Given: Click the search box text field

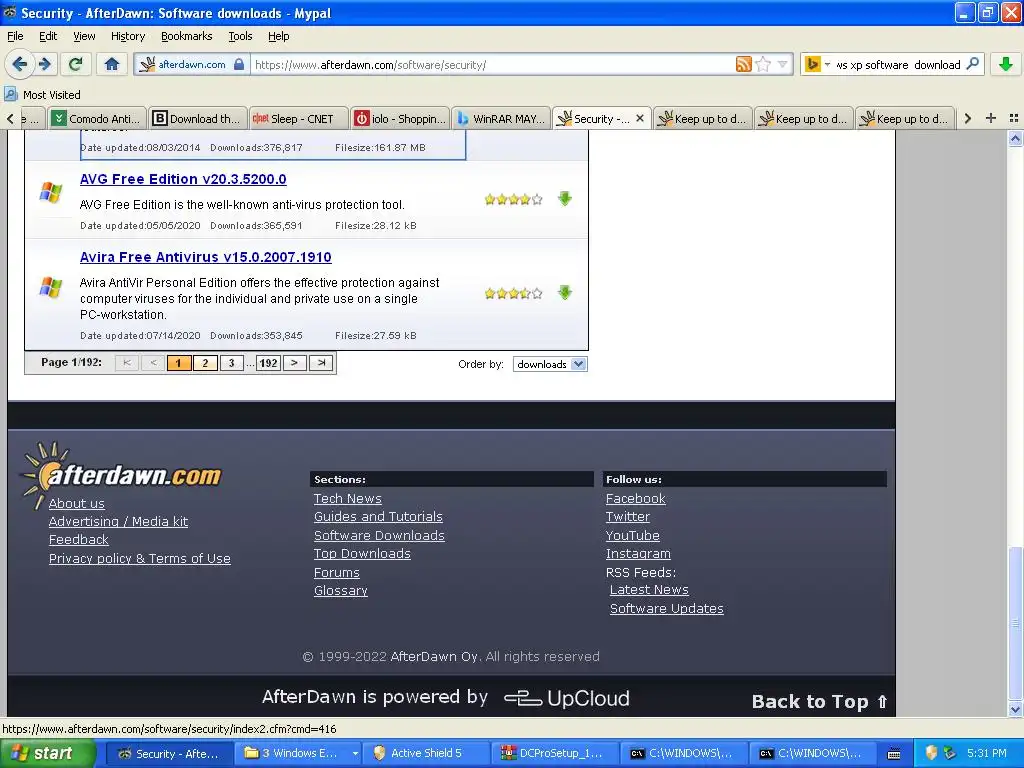Looking at the screenshot, I should pyautogui.click(x=897, y=64).
